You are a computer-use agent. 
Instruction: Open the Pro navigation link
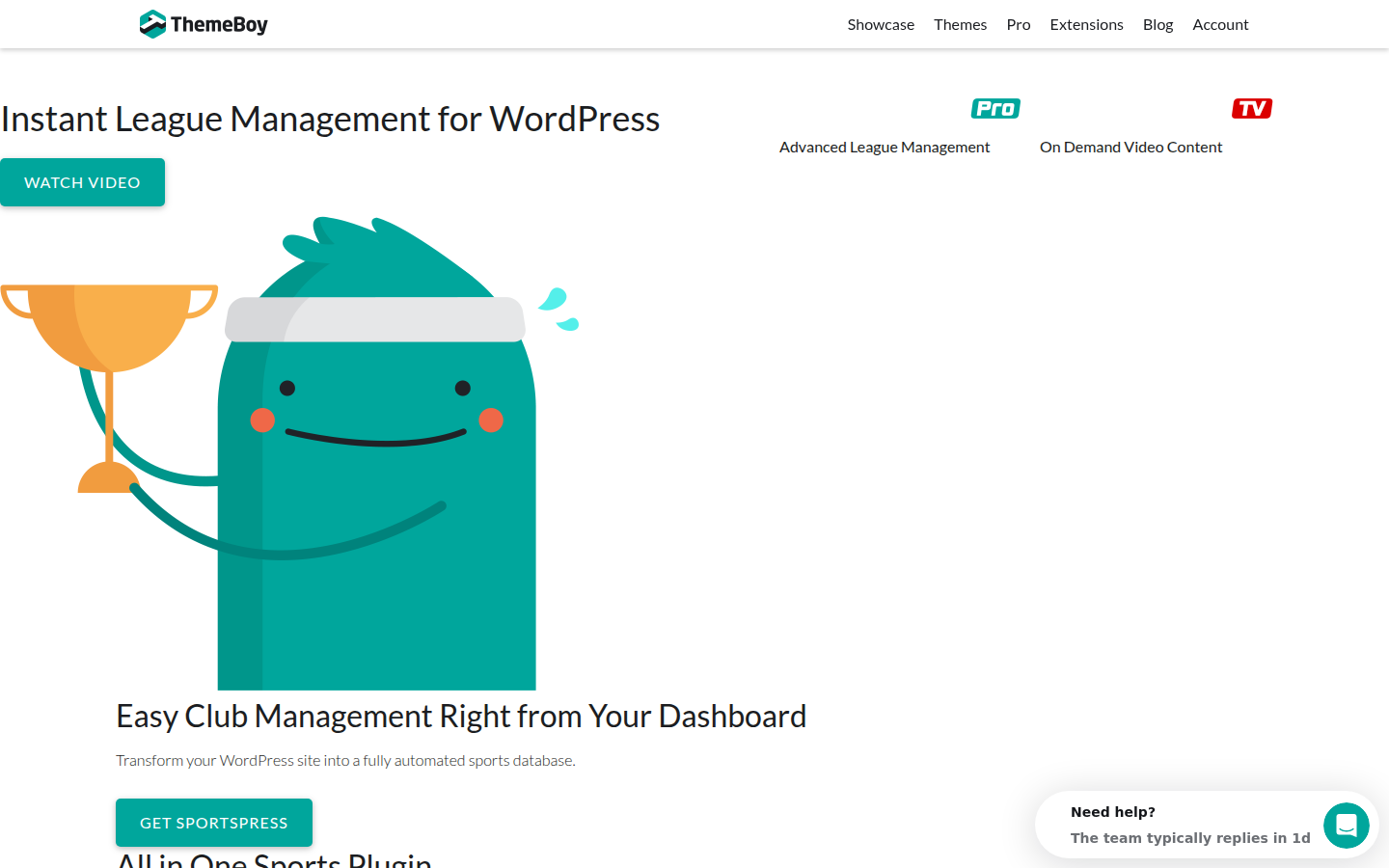(x=1019, y=25)
